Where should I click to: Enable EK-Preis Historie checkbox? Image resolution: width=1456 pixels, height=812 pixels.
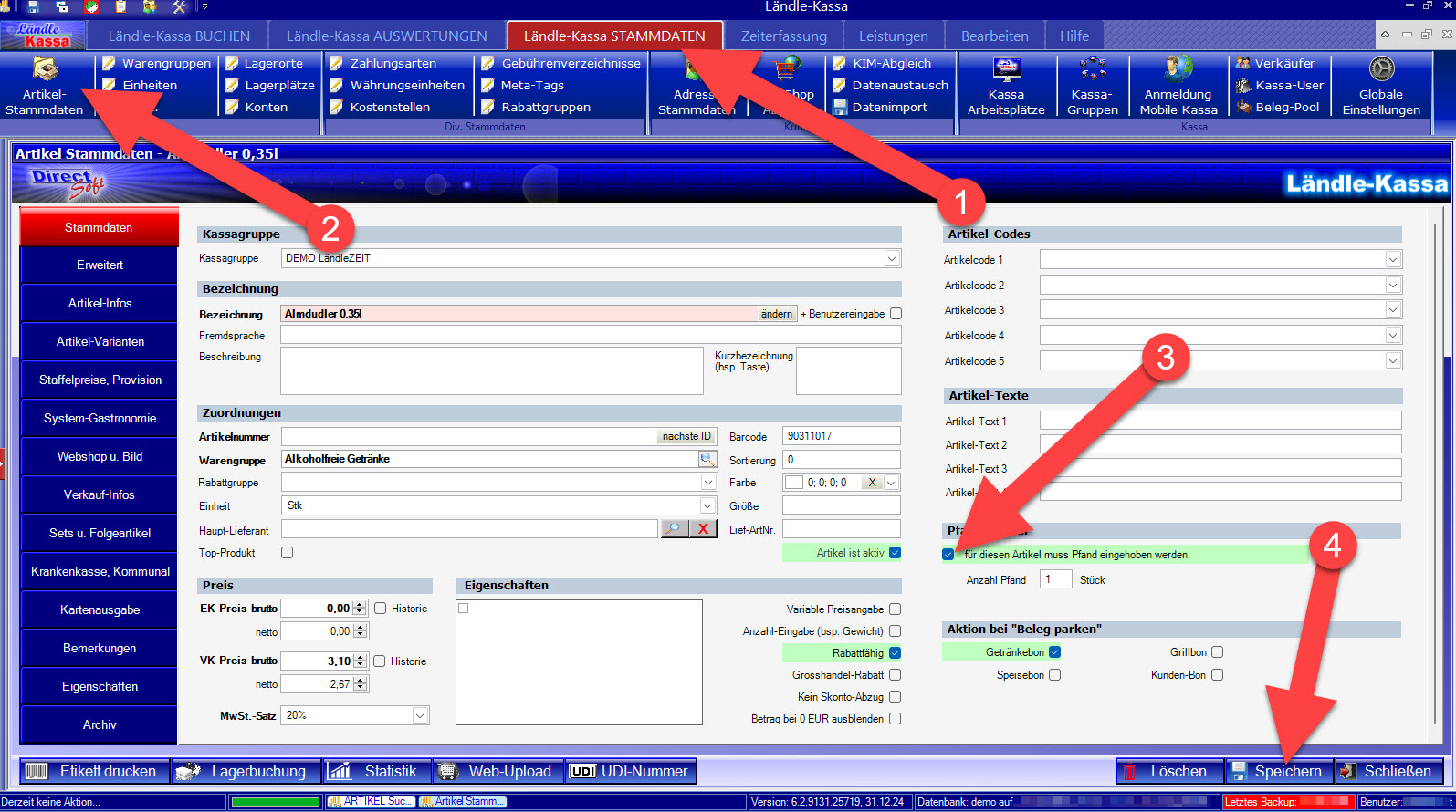point(380,609)
